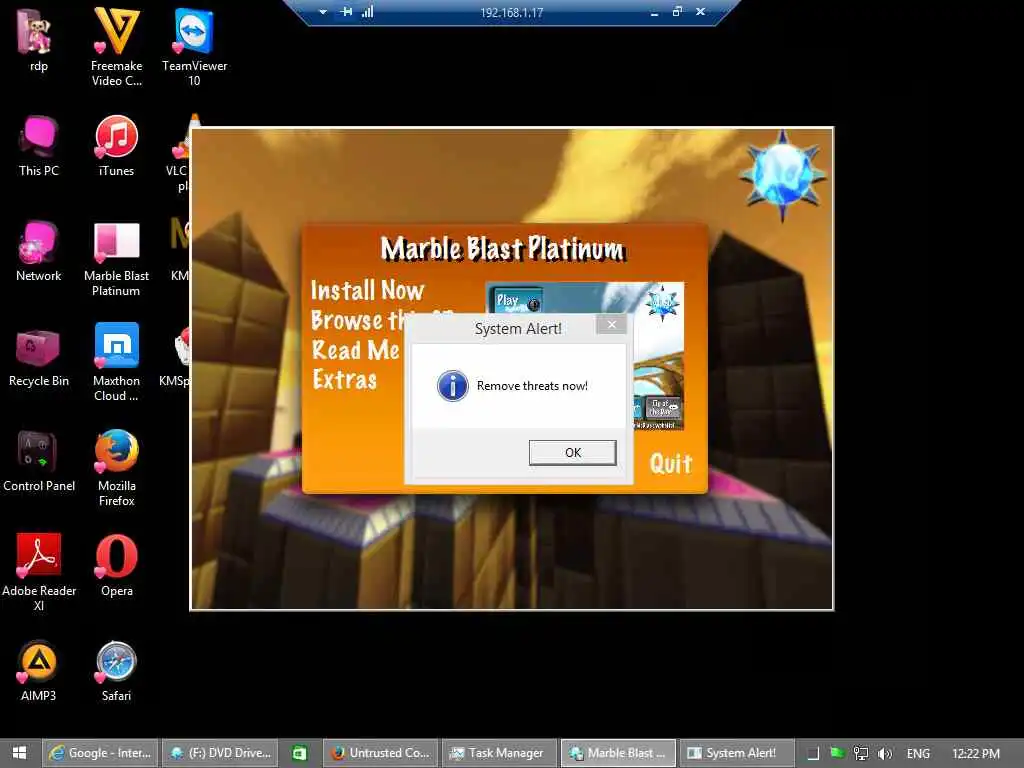The height and width of the screenshot is (768, 1024).
Task: Select the This PC desktop icon
Action: click(39, 146)
